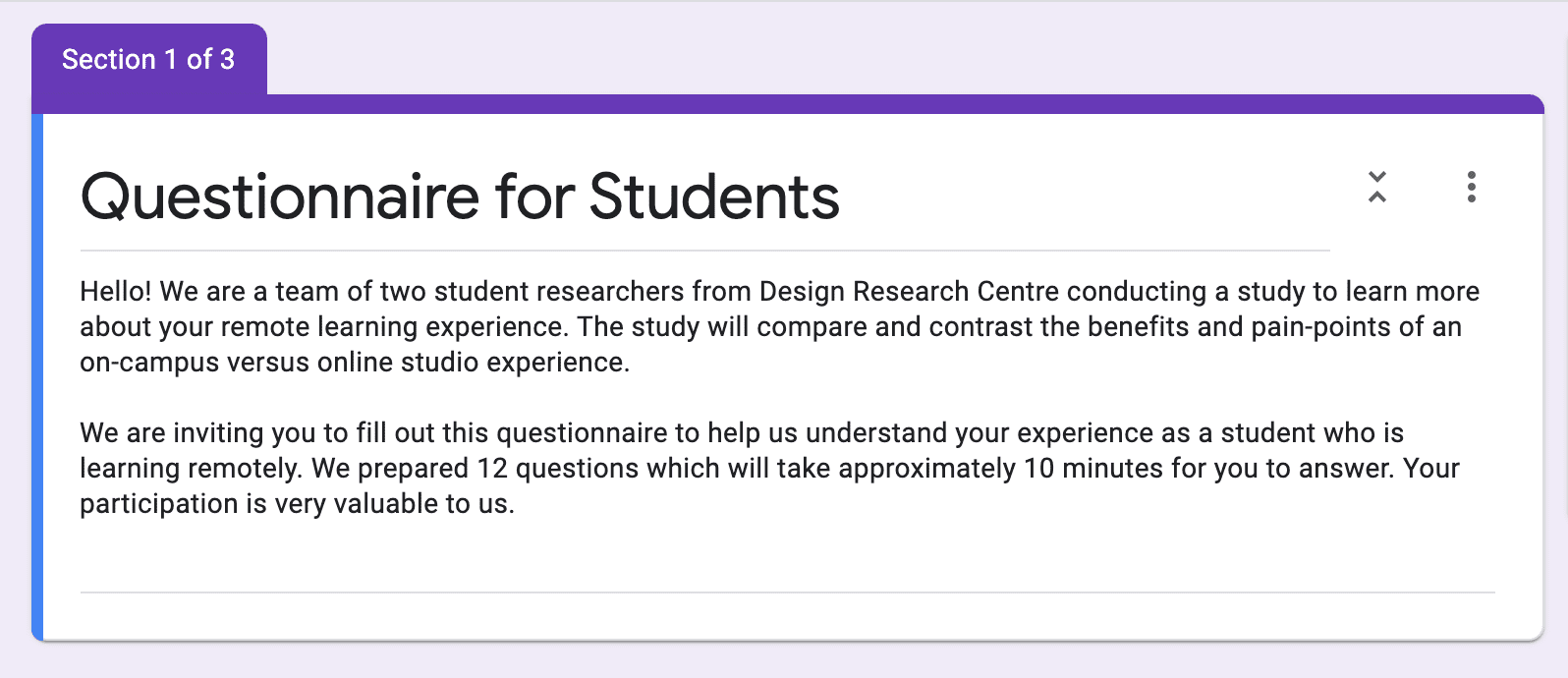Collapse the section with the chevrons icon
1568x678 pixels.
click(x=1377, y=187)
